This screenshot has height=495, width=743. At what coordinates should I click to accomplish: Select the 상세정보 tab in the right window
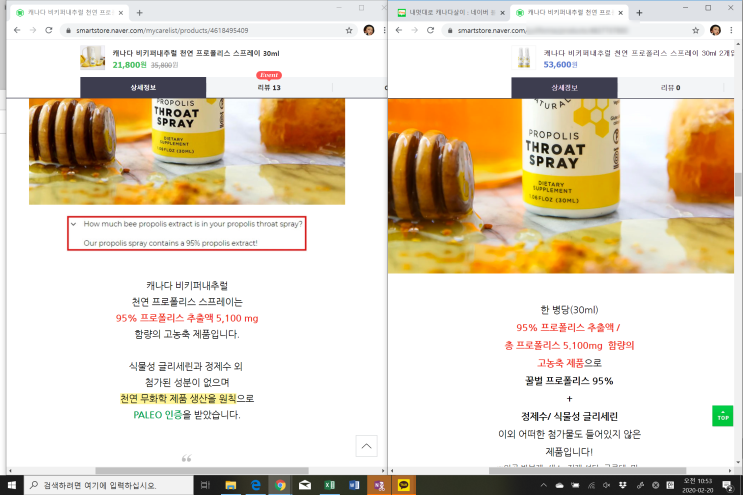click(564, 88)
